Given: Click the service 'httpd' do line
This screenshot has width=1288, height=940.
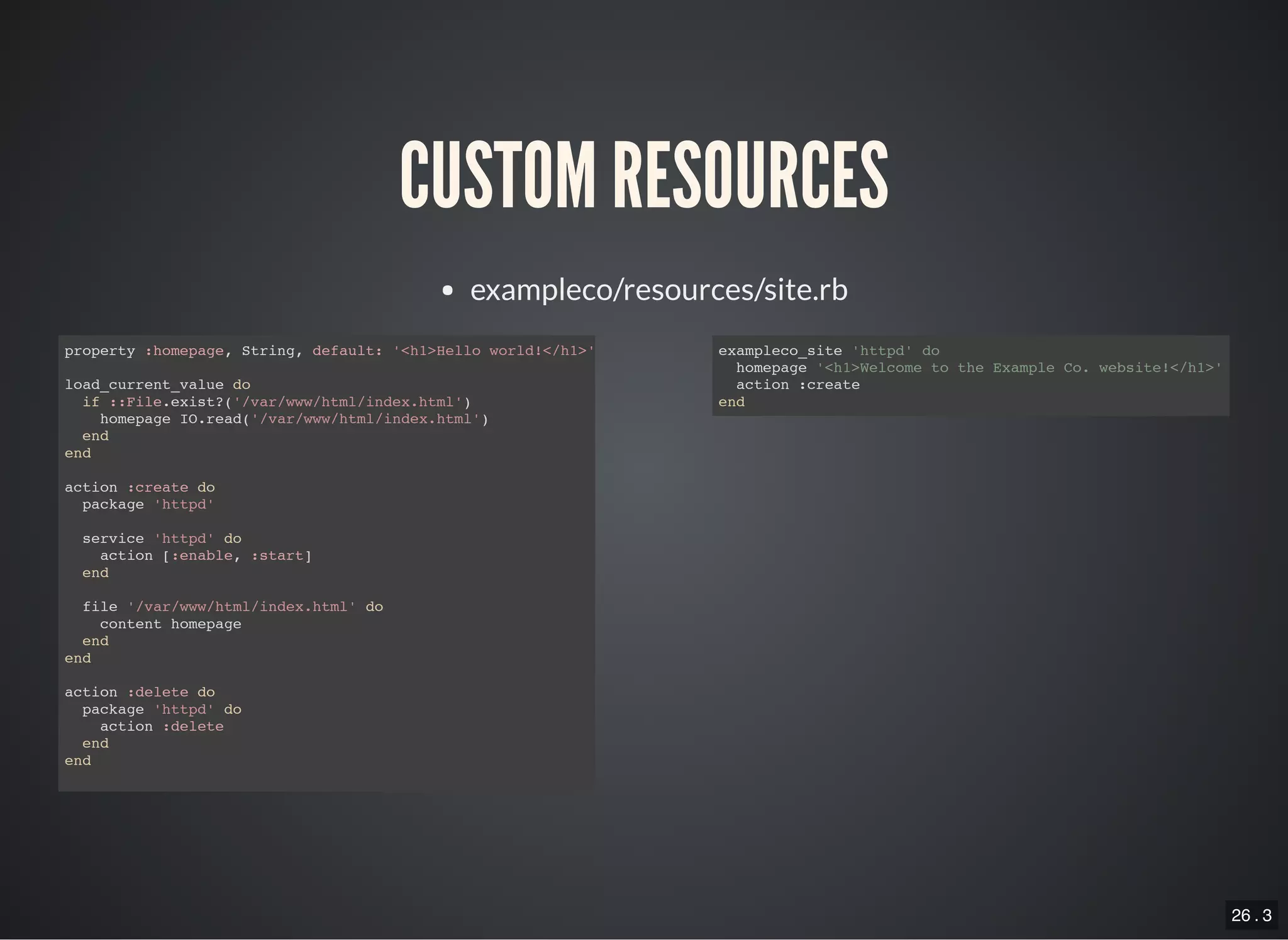Looking at the screenshot, I should click(162, 539).
